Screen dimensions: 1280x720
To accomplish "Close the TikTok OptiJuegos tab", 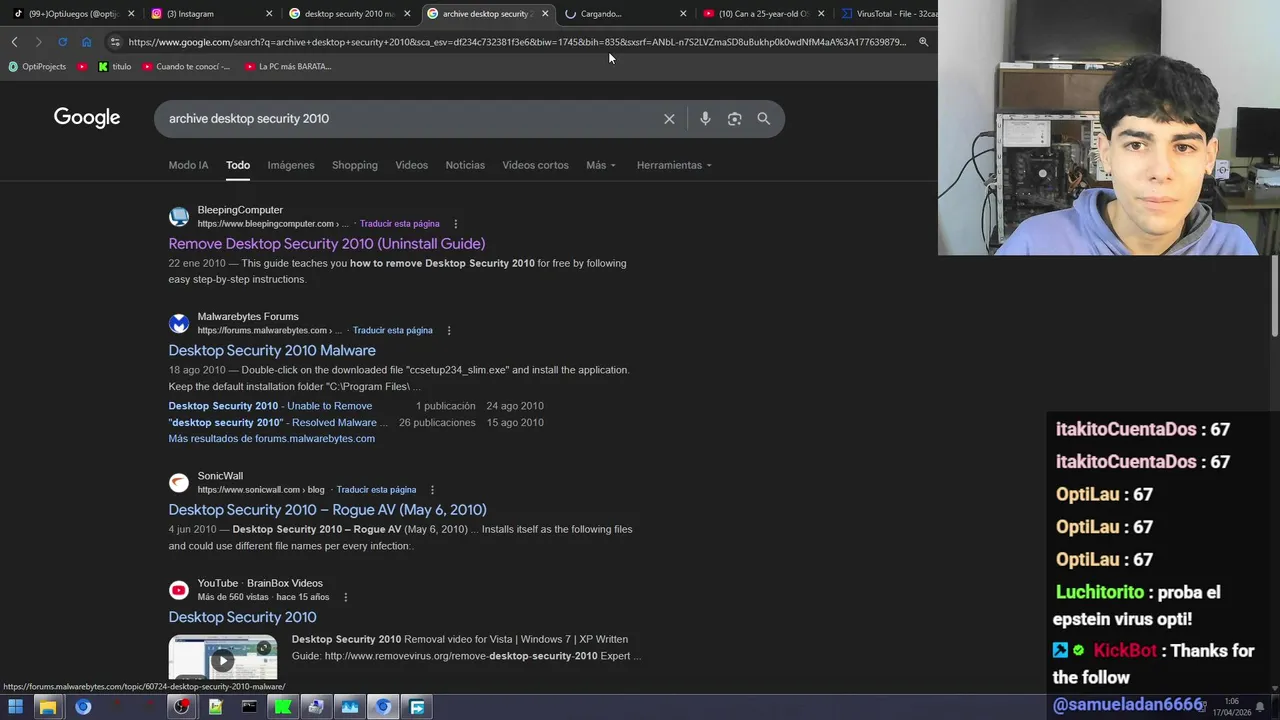I will click(x=131, y=14).
